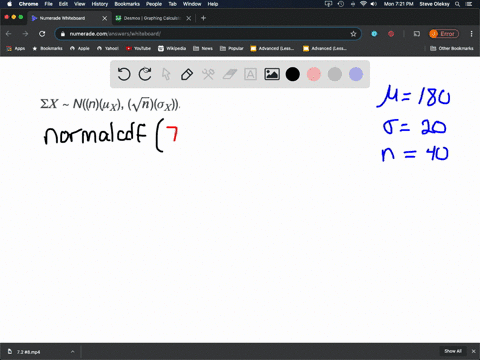Click the numerade.com address bar
Image resolution: width=480 pixels, height=360 pixels.
[208, 34]
